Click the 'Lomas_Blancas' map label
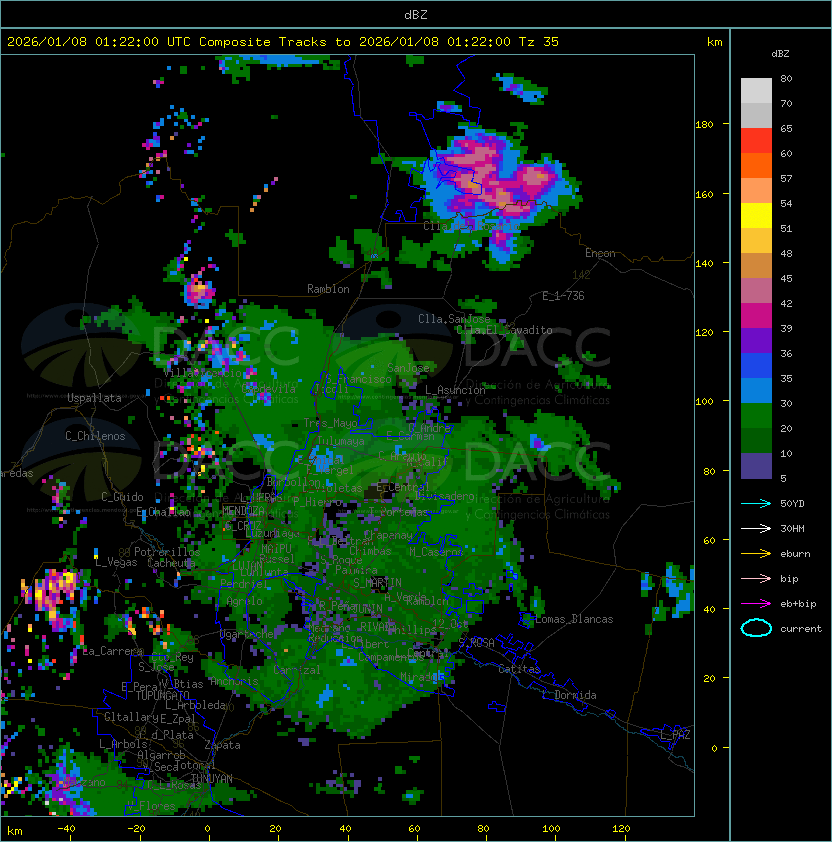 tap(574, 619)
